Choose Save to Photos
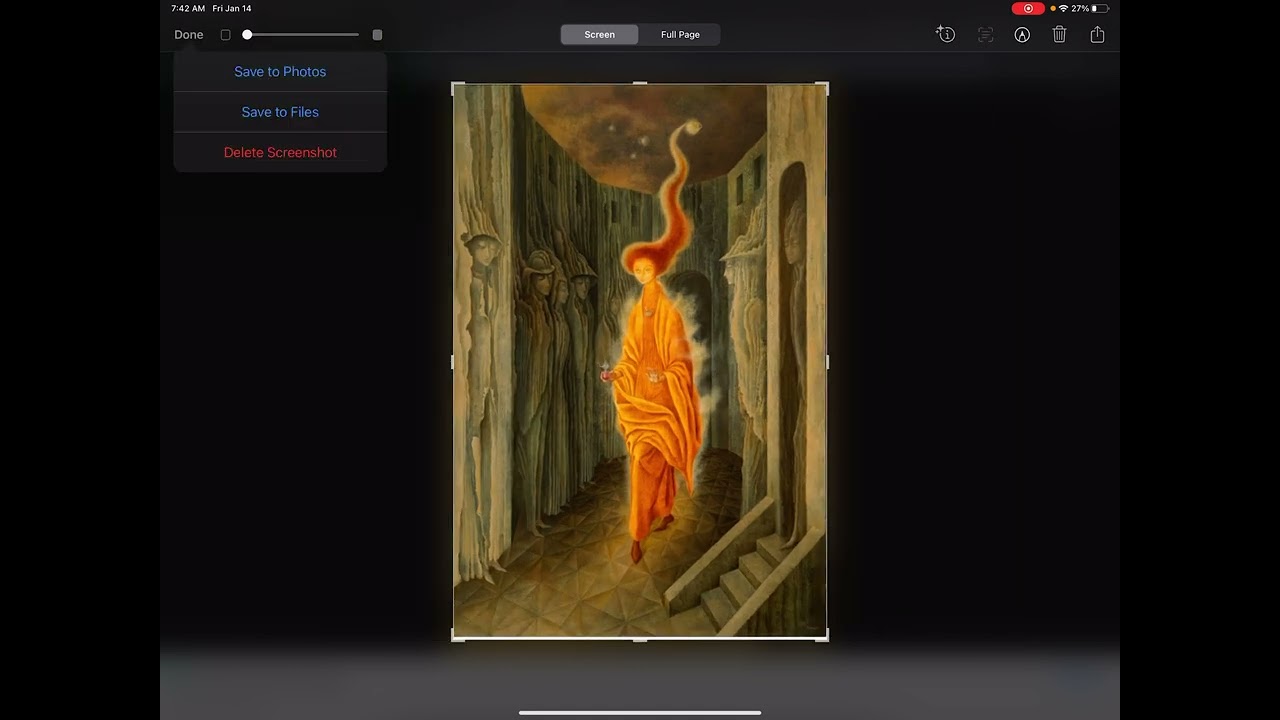 point(280,72)
